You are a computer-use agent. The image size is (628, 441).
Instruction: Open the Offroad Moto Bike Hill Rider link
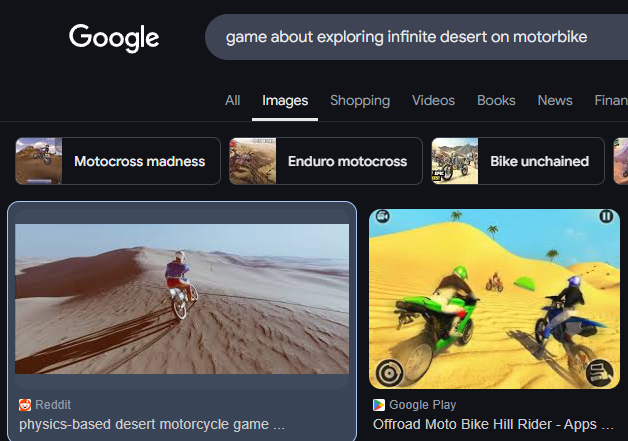click(x=493, y=424)
